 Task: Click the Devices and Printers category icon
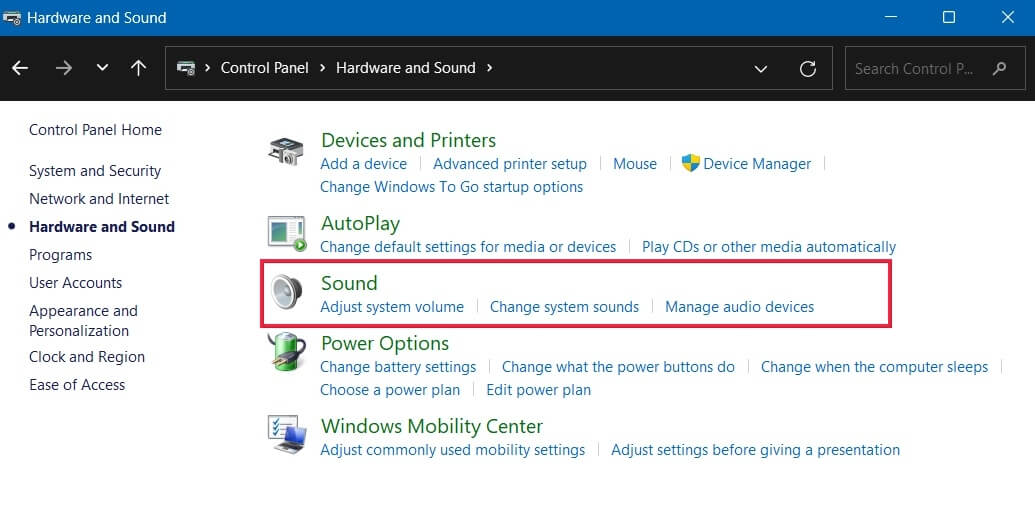286,151
